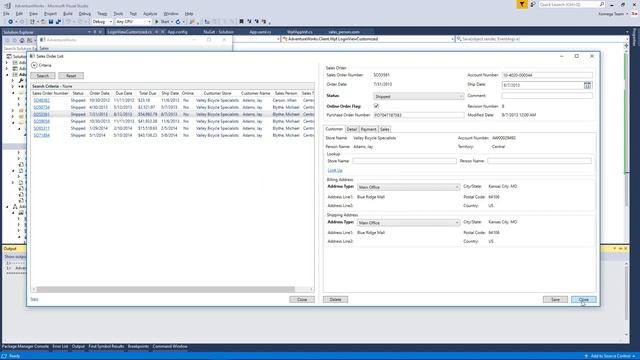
Task: Open sales order link SO71884
Action: [42, 135]
